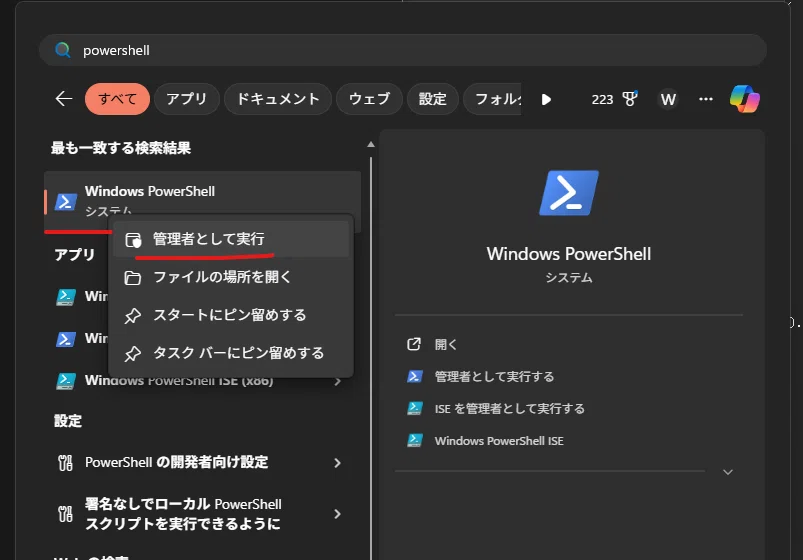Image resolution: width=803 pixels, height=560 pixels.
Task: Expand the chevron for 署名なしでローカル PowerShell
Action: 337,514
